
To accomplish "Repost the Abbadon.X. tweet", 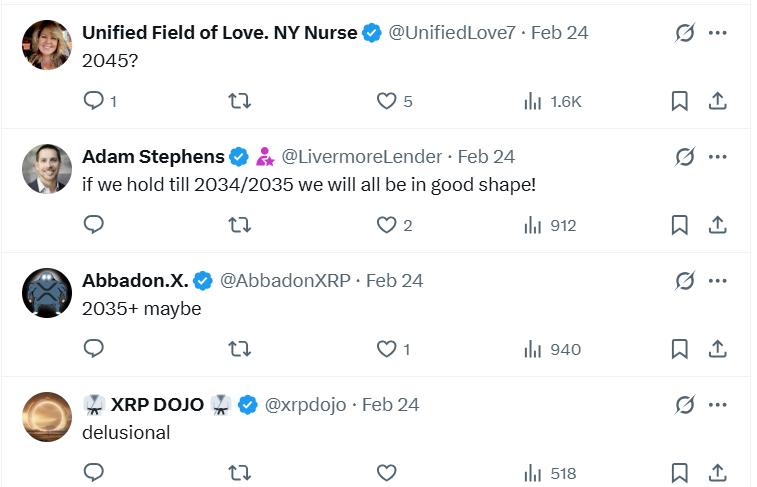I will point(239,349).
